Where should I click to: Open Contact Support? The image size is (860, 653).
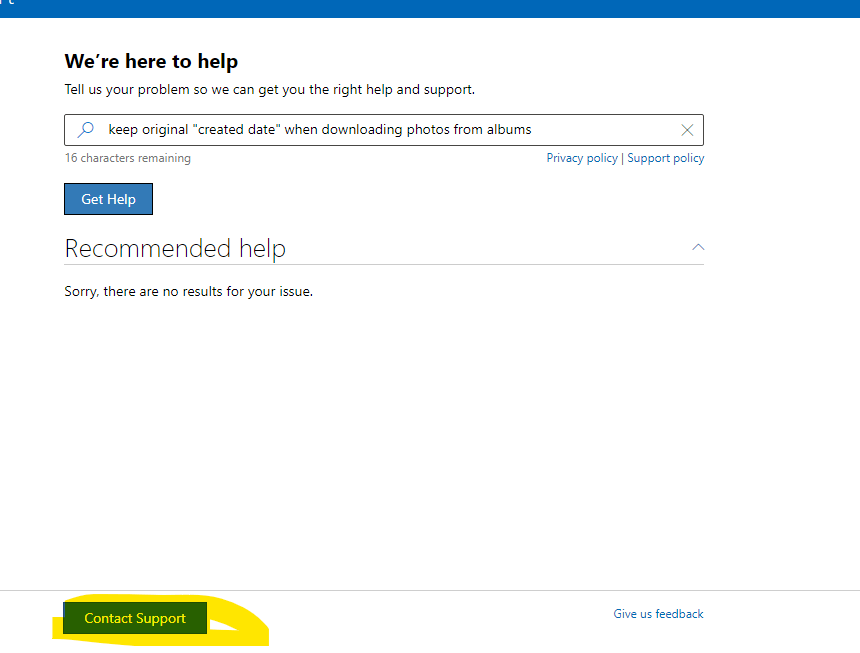pyautogui.click(x=135, y=618)
